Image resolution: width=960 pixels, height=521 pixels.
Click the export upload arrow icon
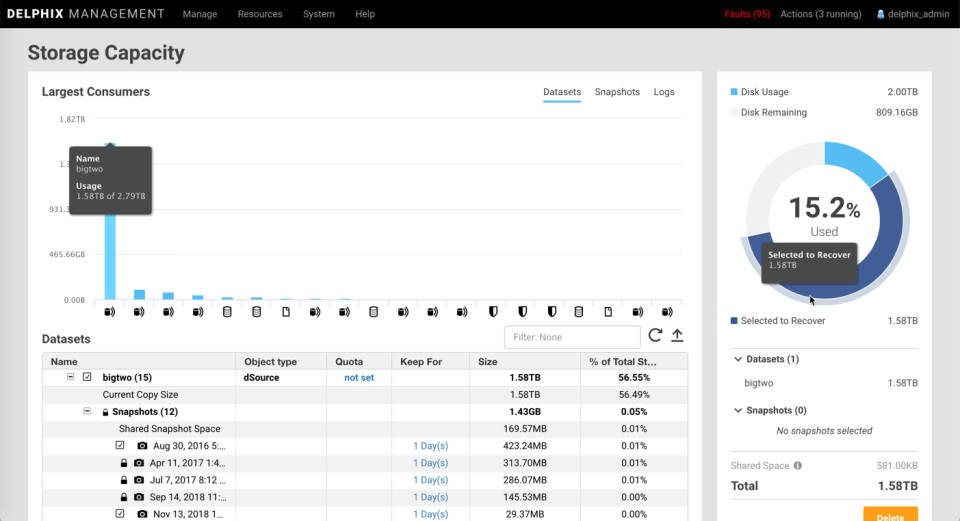coord(677,336)
